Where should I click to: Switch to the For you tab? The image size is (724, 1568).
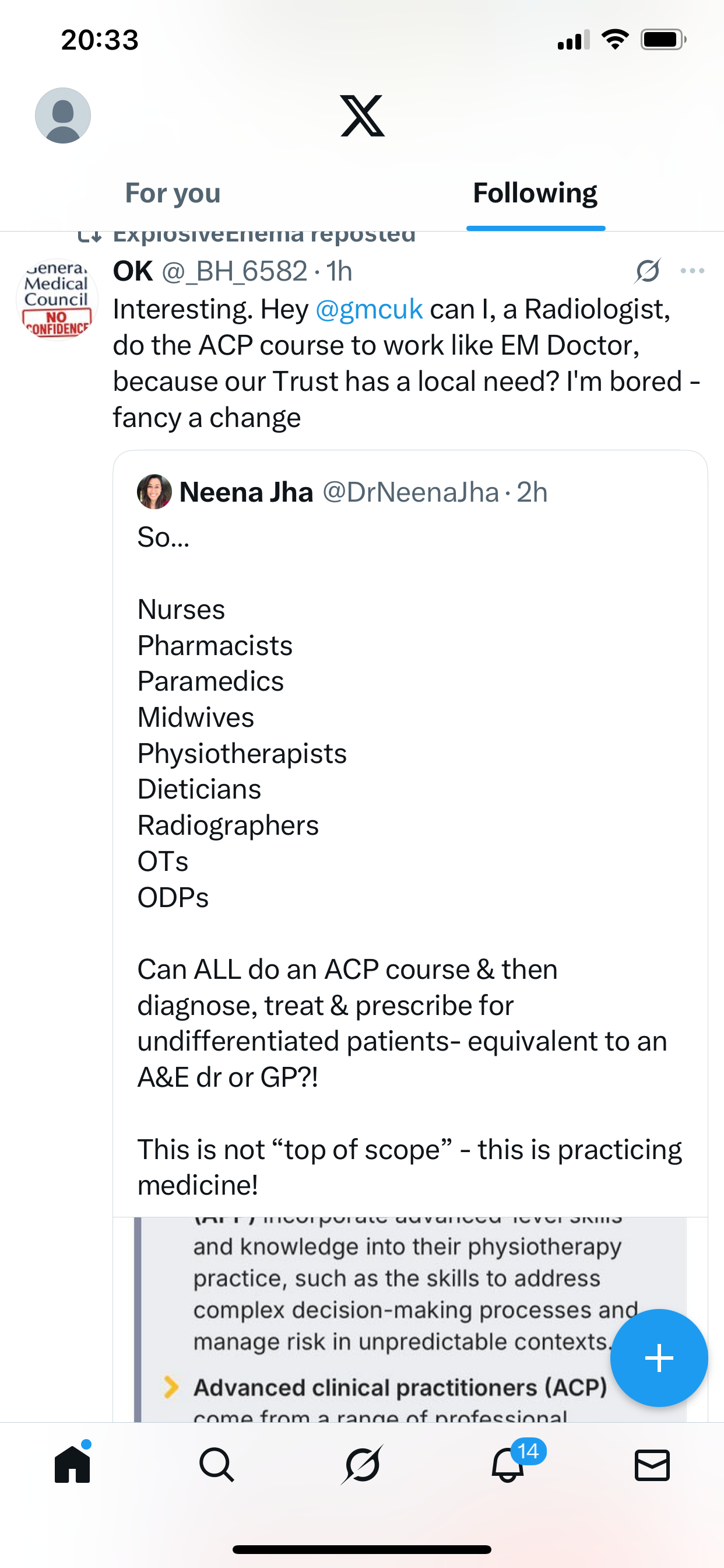(x=173, y=193)
